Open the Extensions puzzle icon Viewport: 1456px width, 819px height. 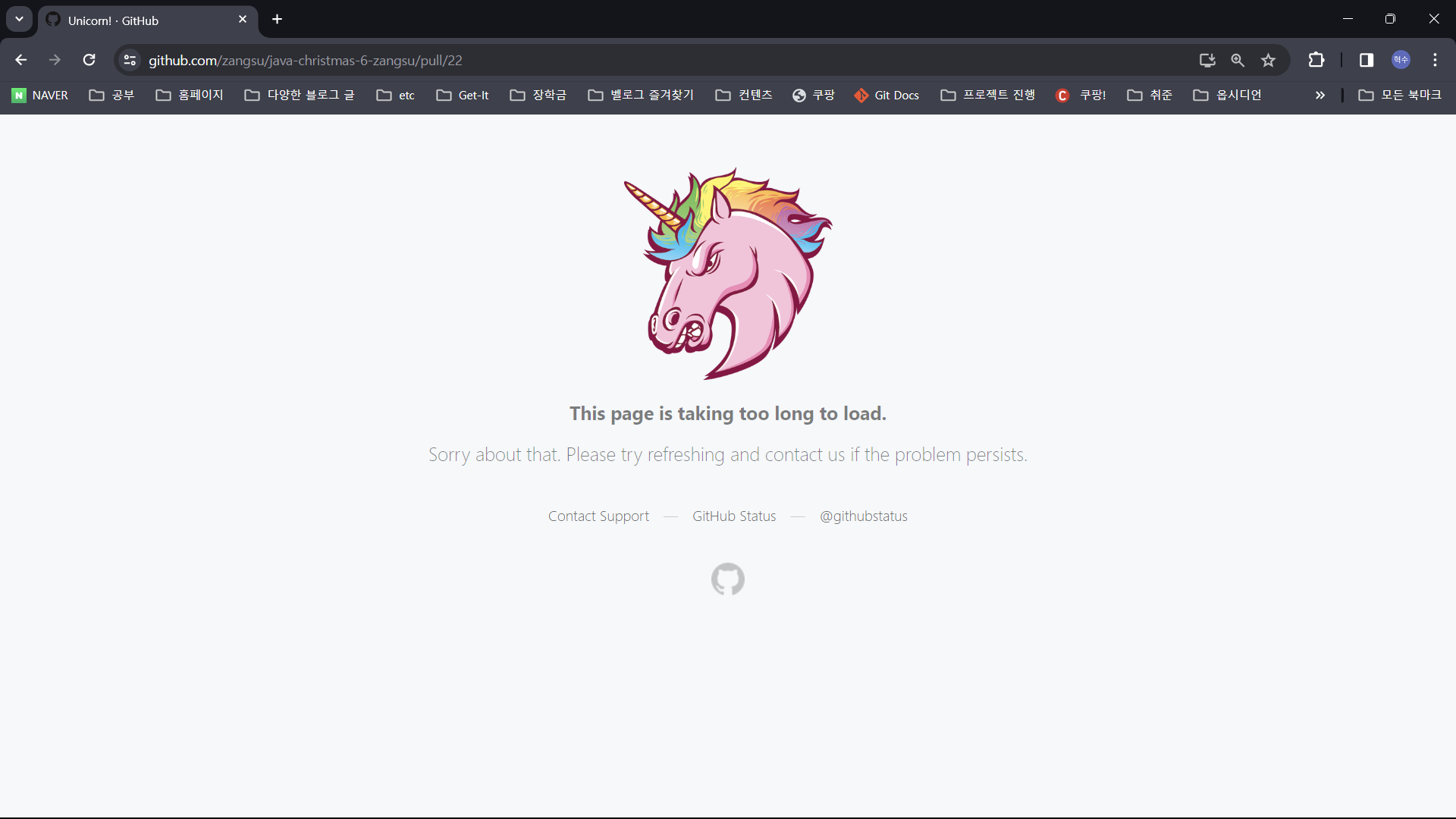(x=1316, y=60)
